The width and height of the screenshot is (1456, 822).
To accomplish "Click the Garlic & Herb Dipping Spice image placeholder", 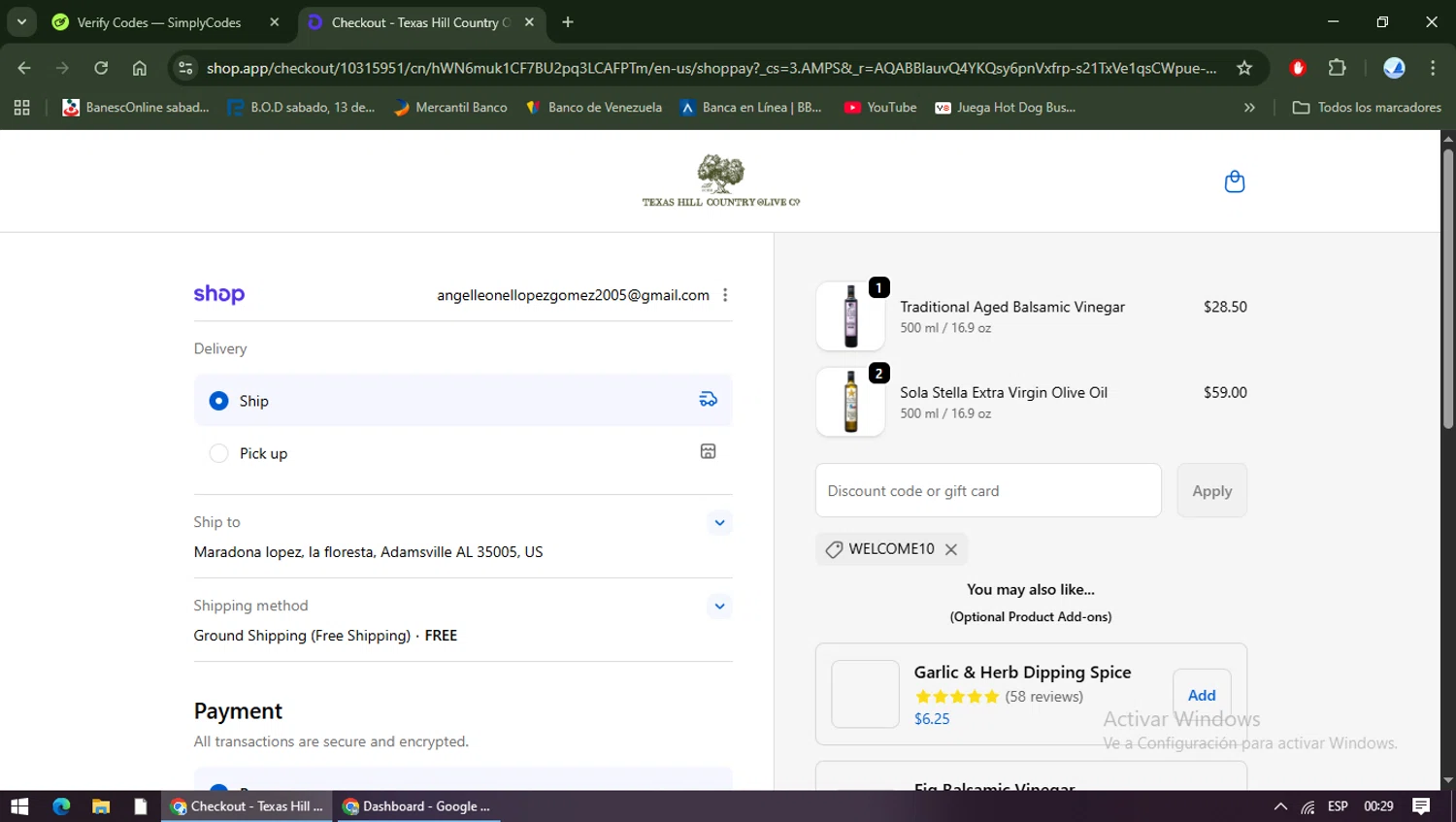I will point(866,694).
